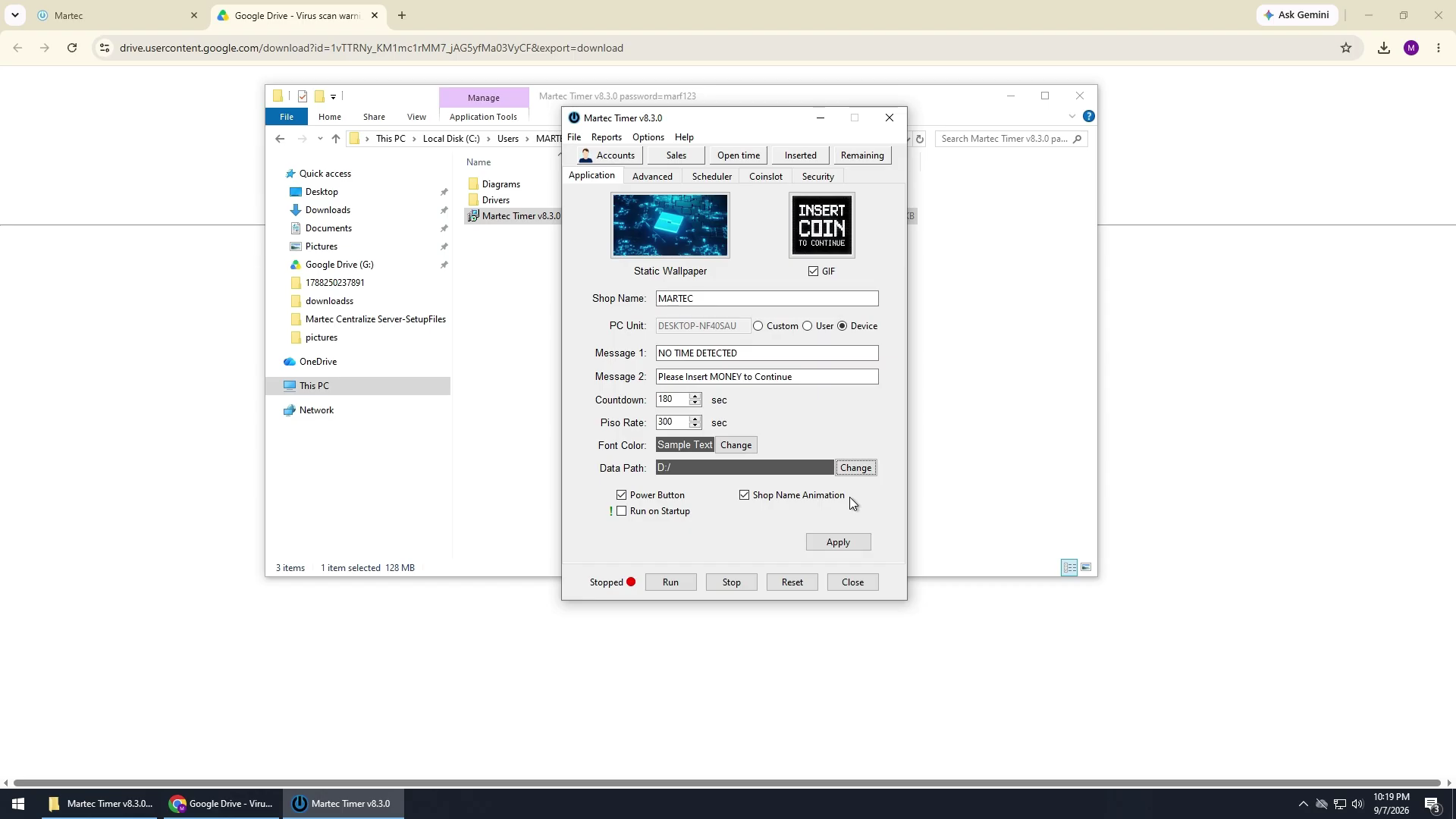The height and width of the screenshot is (819, 1456).
Task: Click the Message 2 text field
Action: [x=767, y=377]
